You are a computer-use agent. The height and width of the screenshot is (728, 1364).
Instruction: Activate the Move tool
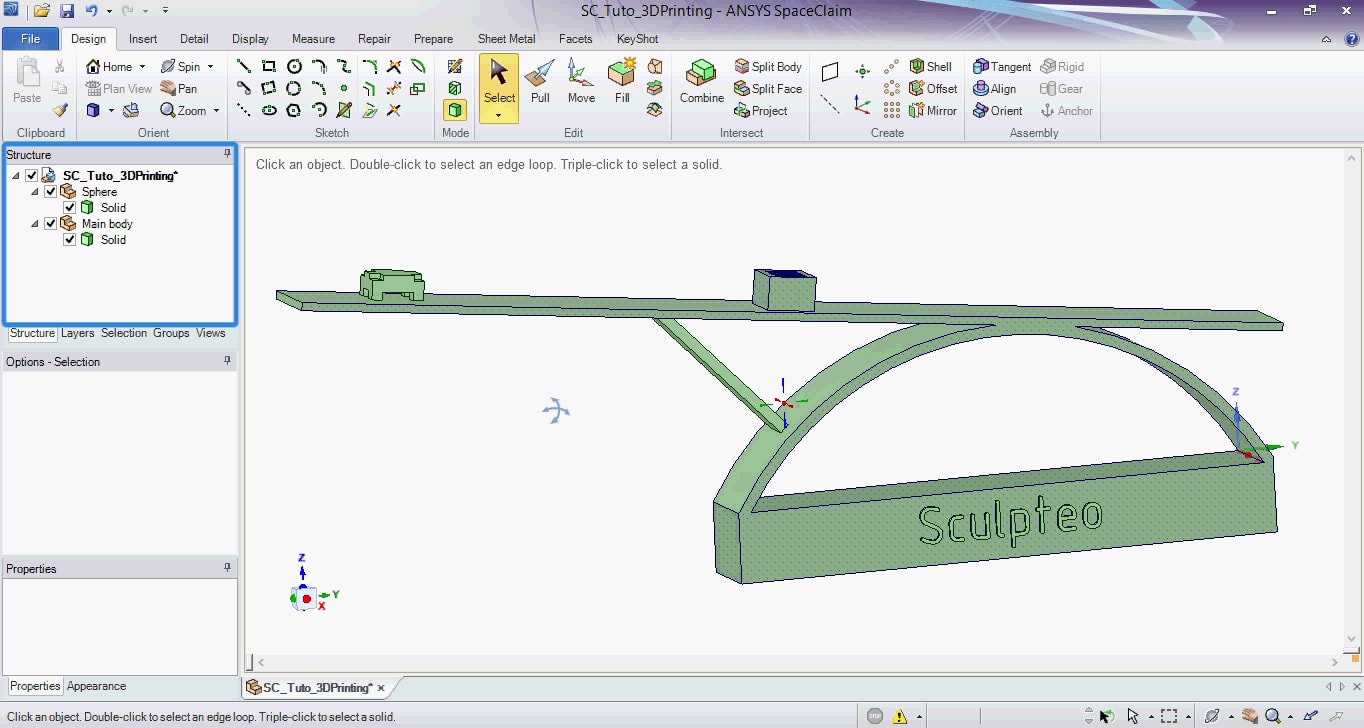pyautogui.click(x=581, y=81)
